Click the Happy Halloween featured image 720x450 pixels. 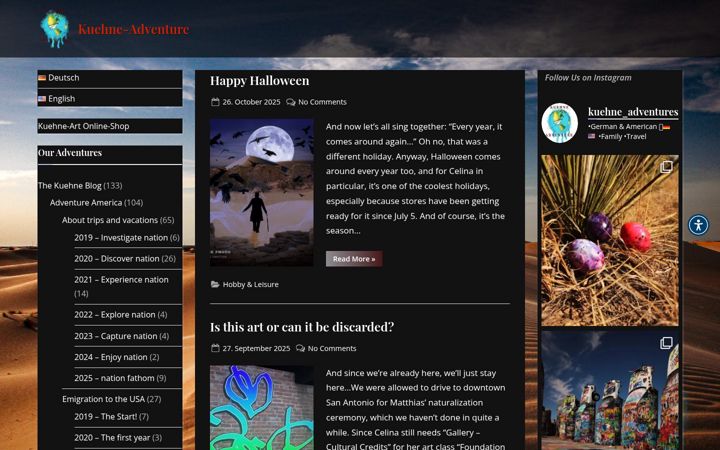tap(262, 193)
